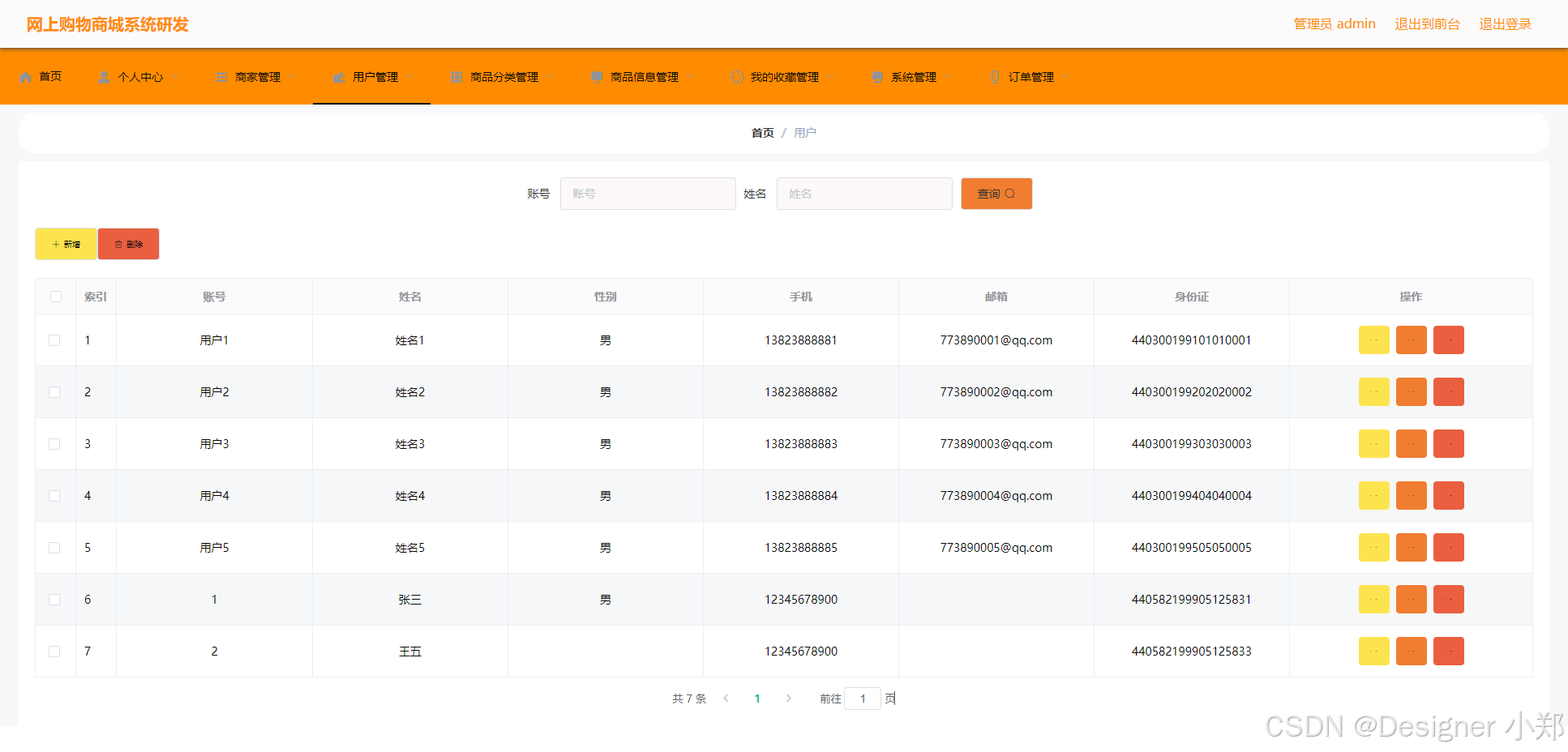
Task: Open the 用户管理 menu
Action: 371,77
